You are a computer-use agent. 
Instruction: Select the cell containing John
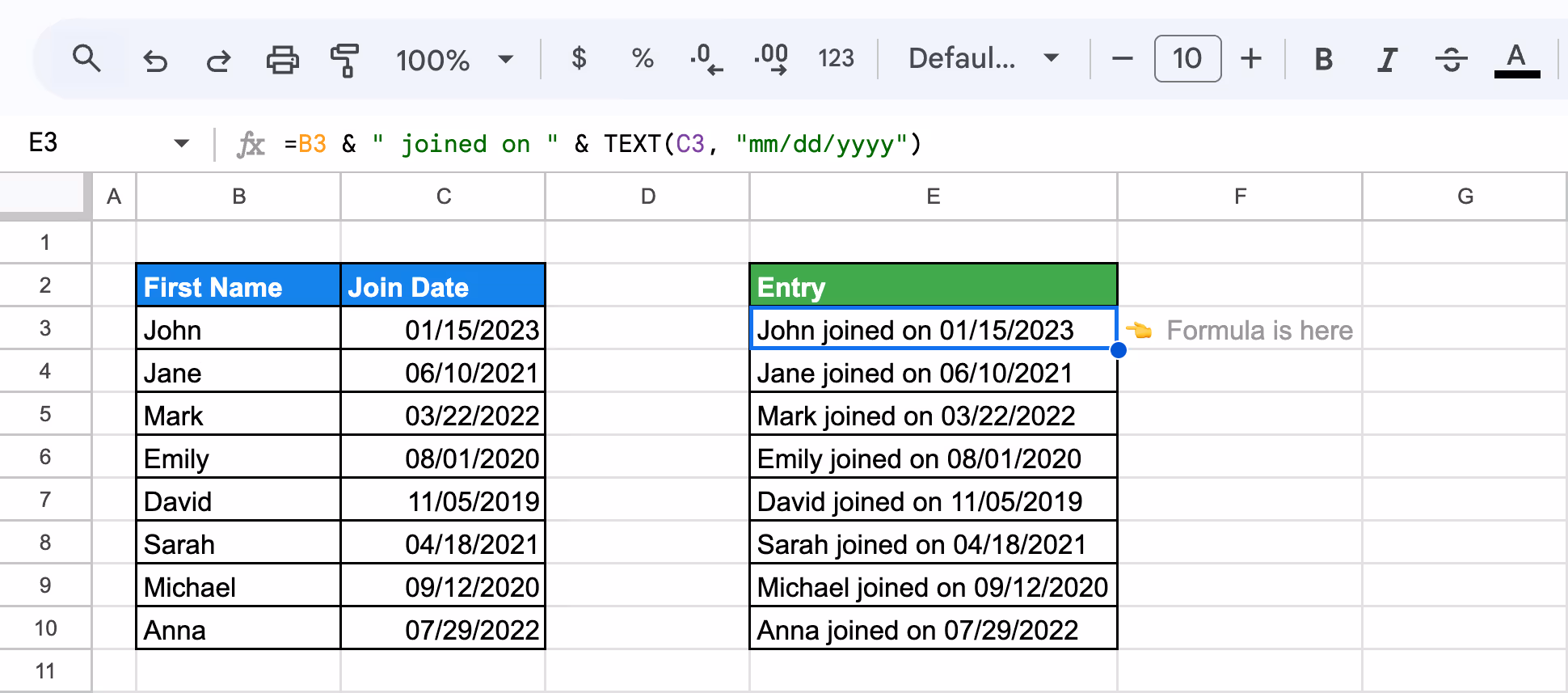(238, 328)
